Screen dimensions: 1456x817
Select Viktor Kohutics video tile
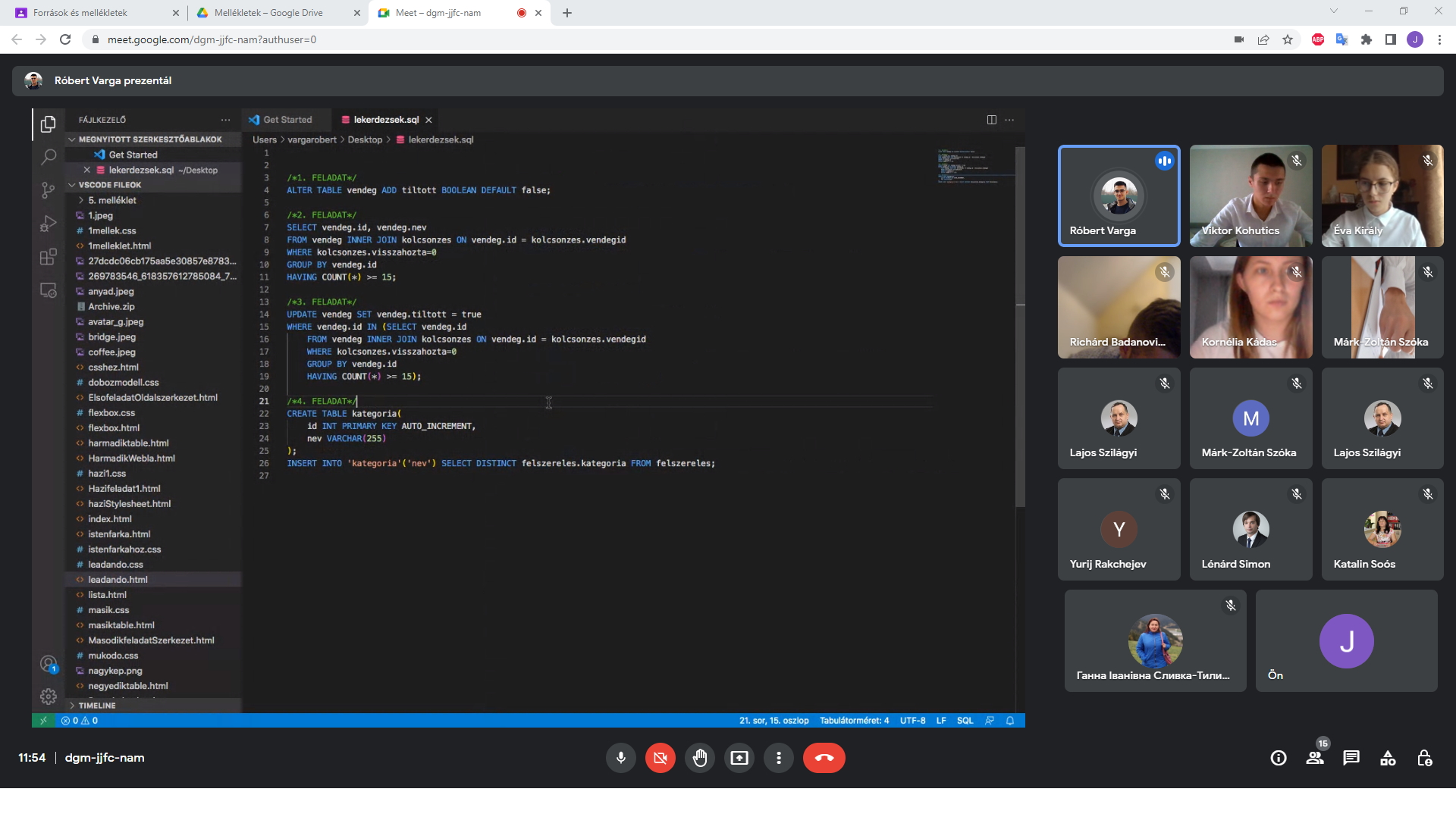(1250, 196)
